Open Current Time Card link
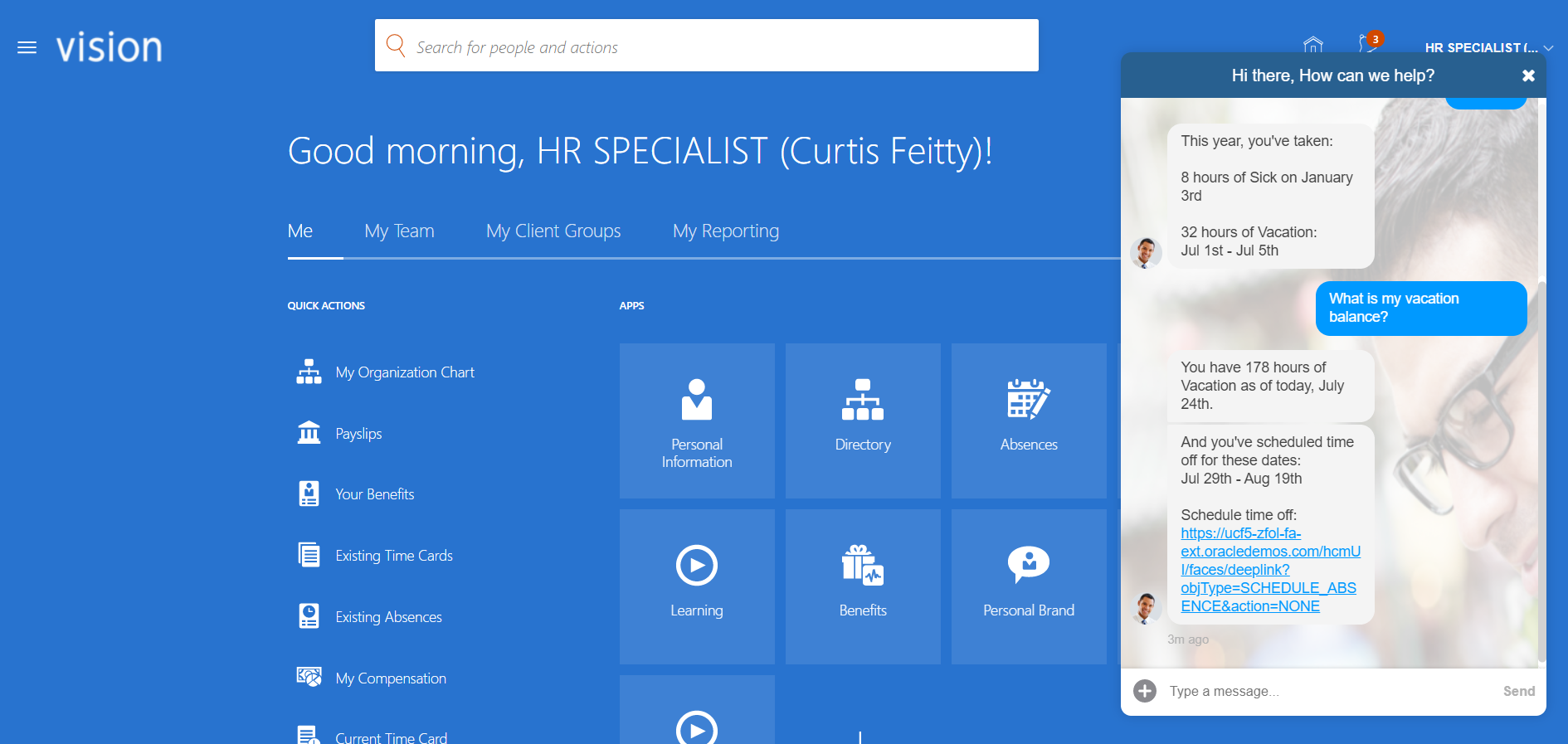This screenshot has height=744, width=1568. (391, 737)
